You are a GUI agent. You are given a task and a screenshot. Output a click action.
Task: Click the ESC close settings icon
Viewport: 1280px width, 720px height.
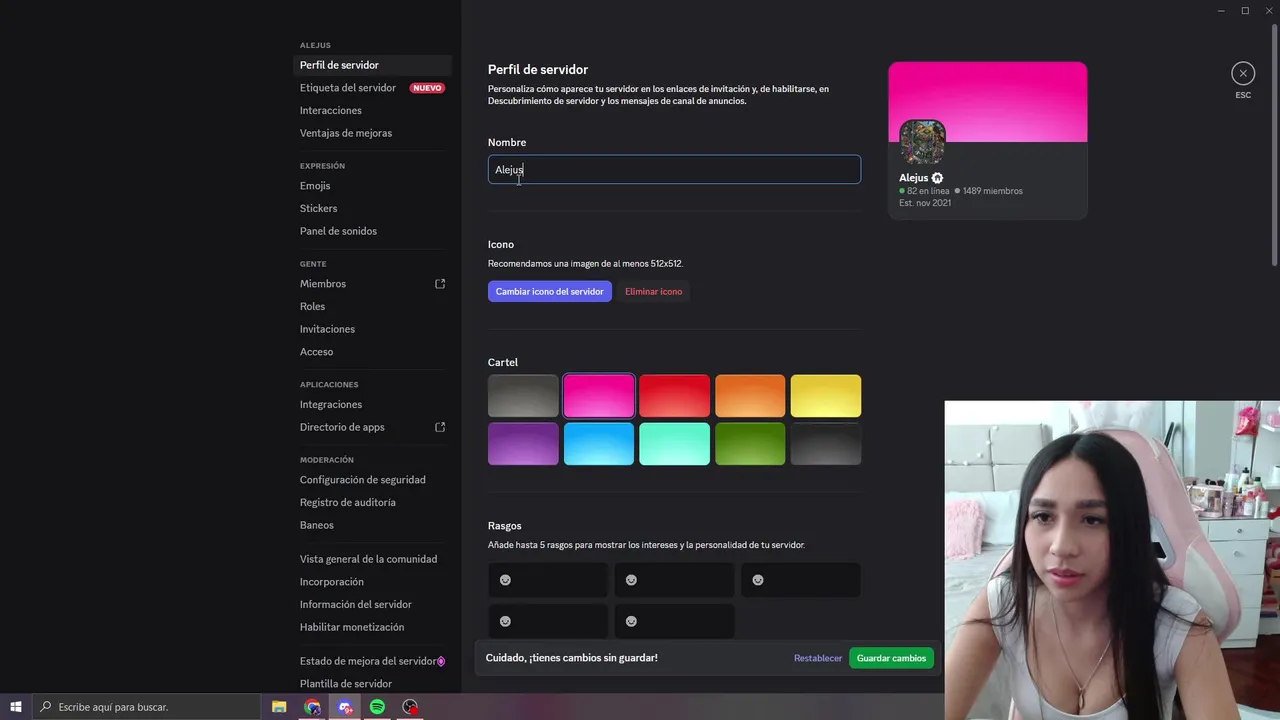pos(1243,73)
